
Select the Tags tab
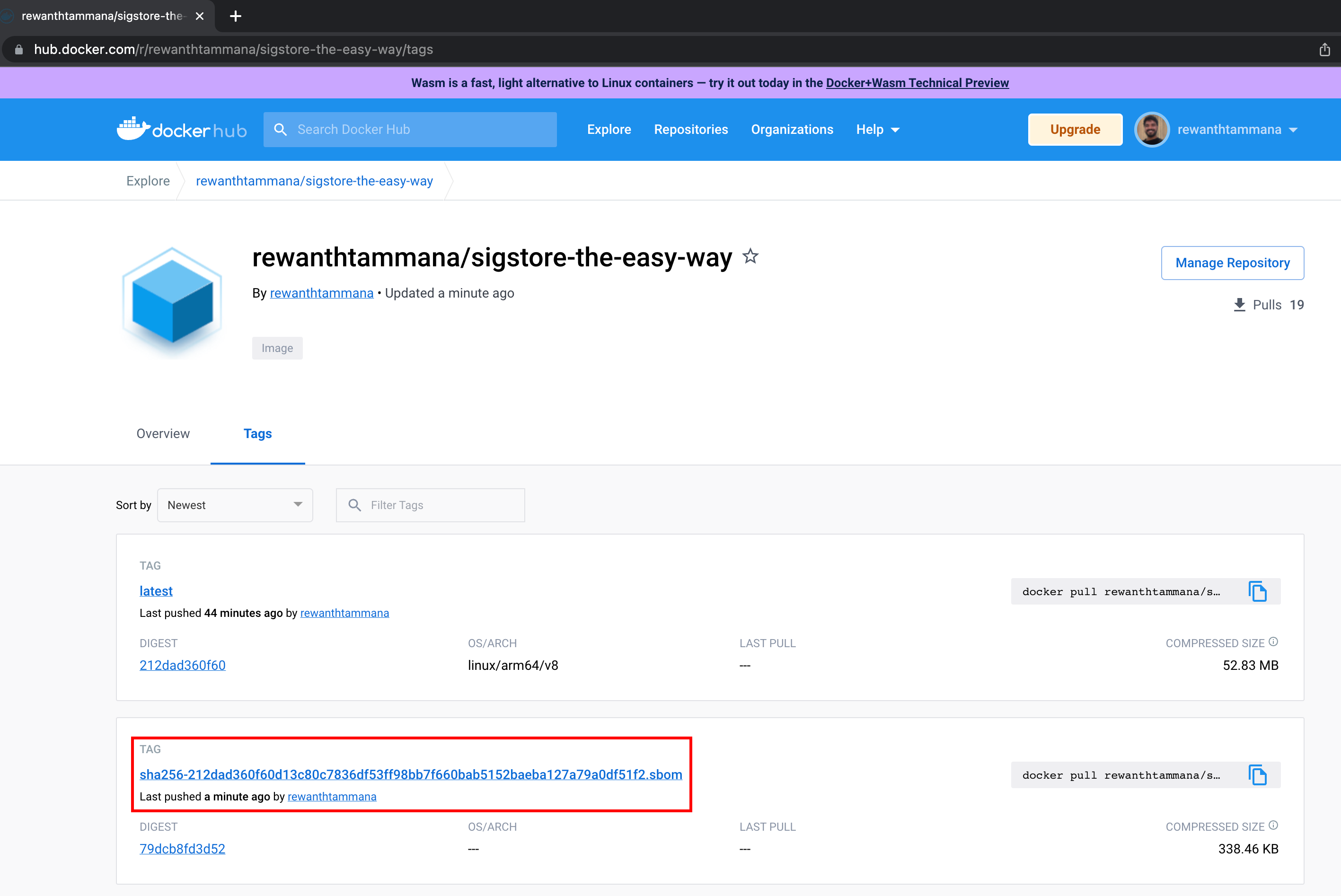tap(258, 434)
